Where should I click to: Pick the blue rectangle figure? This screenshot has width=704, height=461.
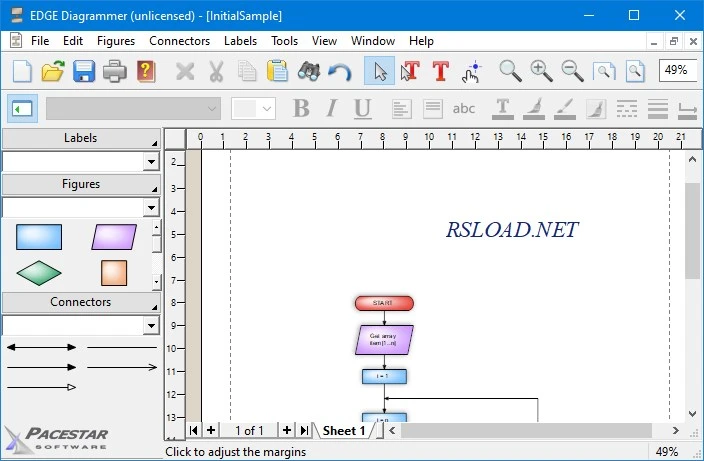pos(39,237)
